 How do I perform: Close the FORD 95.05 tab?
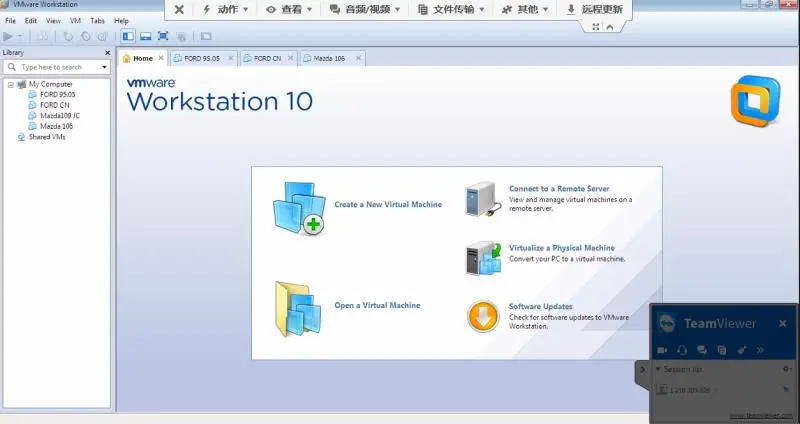[231, 58]
